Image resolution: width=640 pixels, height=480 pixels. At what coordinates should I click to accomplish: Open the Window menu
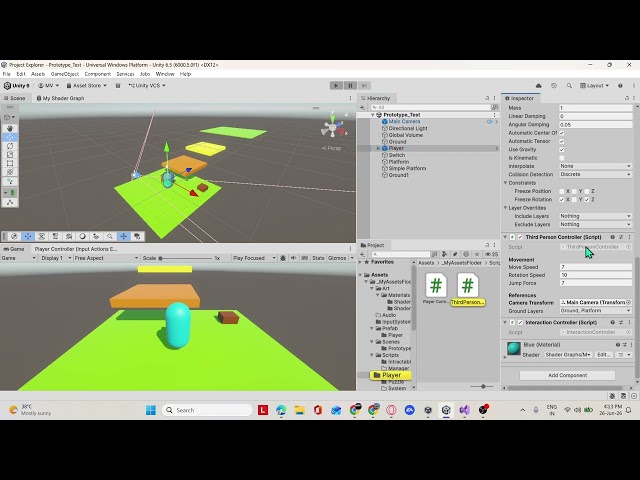click(x=165, y=74)
